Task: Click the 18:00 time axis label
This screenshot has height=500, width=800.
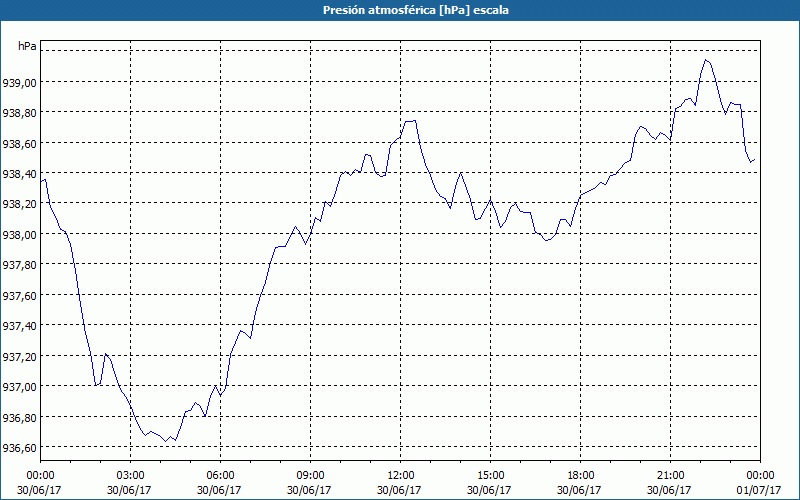Action: [x=580, y=476]
